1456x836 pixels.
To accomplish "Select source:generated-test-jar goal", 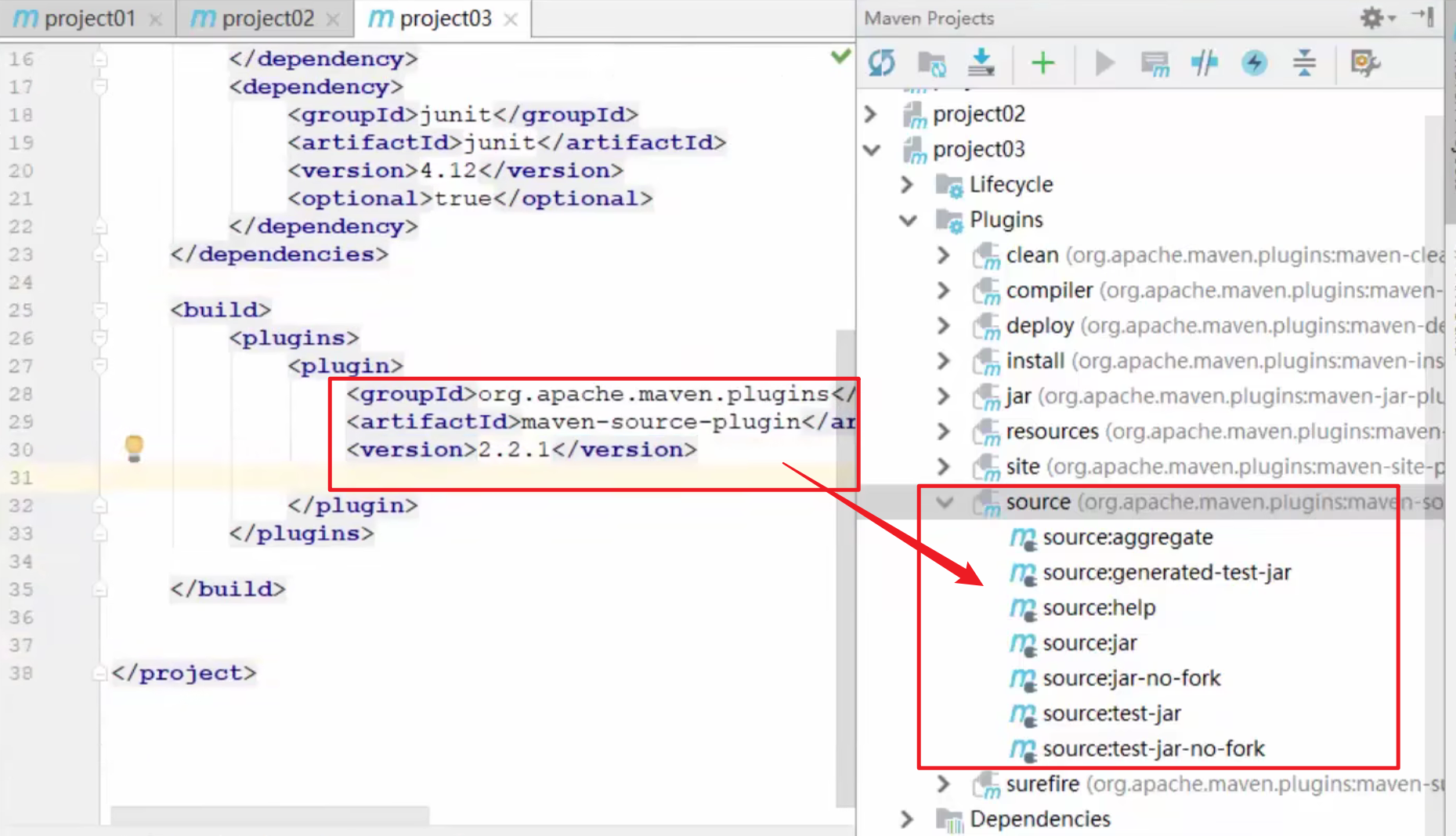I will (1167, 573).
